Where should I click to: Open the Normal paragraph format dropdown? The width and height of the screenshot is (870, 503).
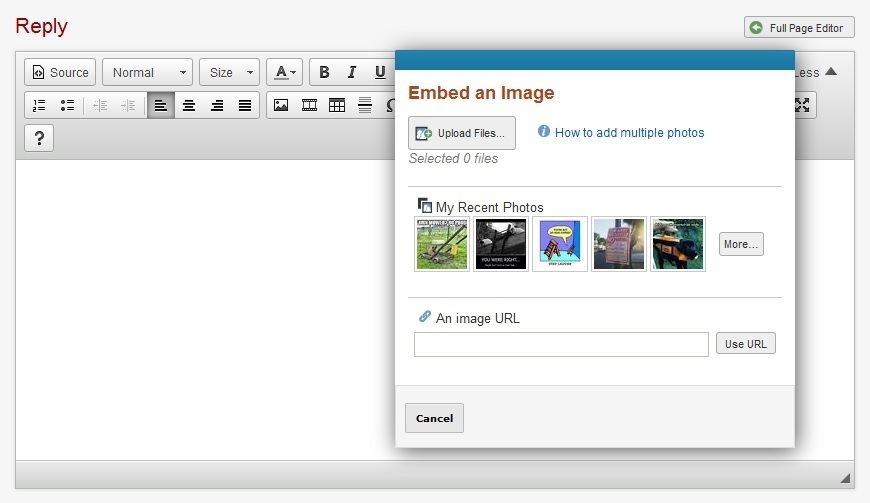(x=147, y=72)
